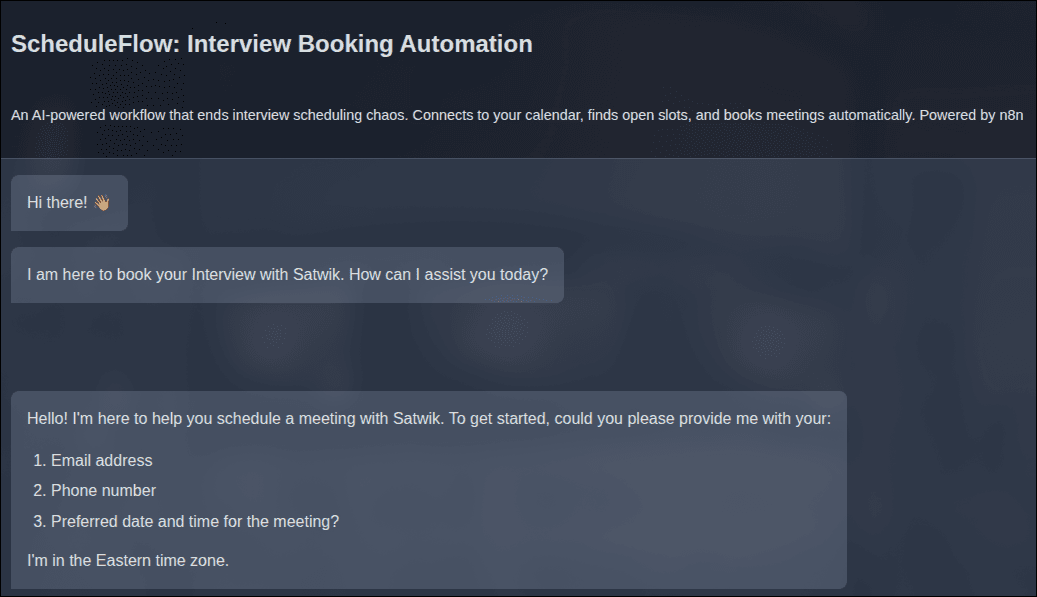Click 'I'm in the Eastern time zone' line
Screen dimensions: 1037x597
128,560
